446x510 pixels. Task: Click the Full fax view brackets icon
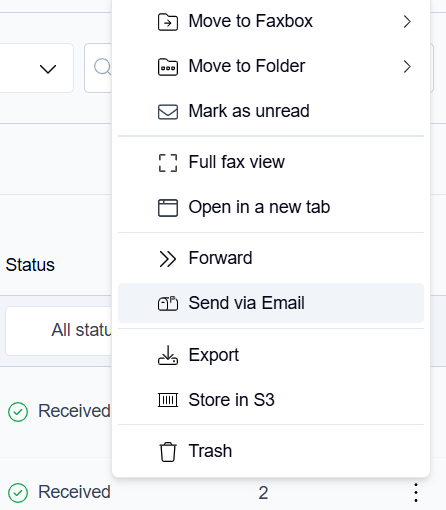click(x=168, y=163)
